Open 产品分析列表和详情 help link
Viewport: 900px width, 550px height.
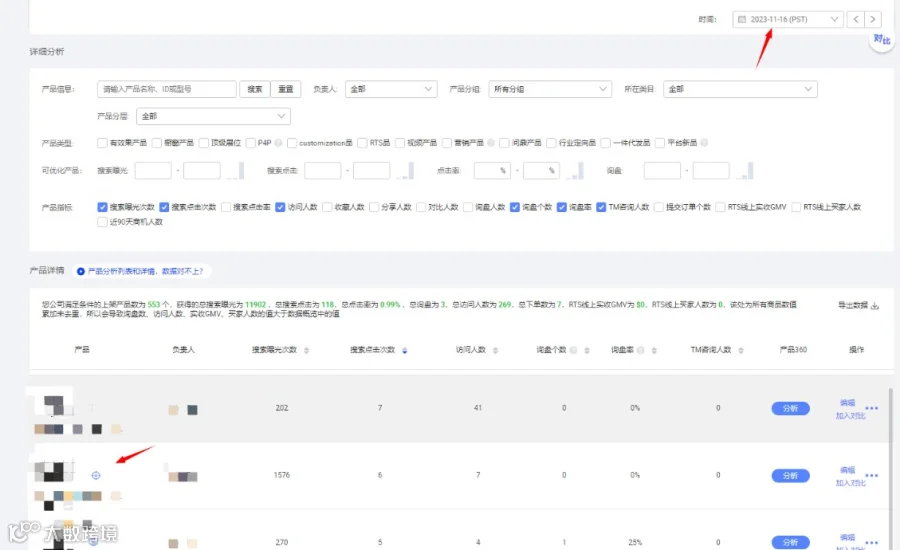tap(145, 271)
